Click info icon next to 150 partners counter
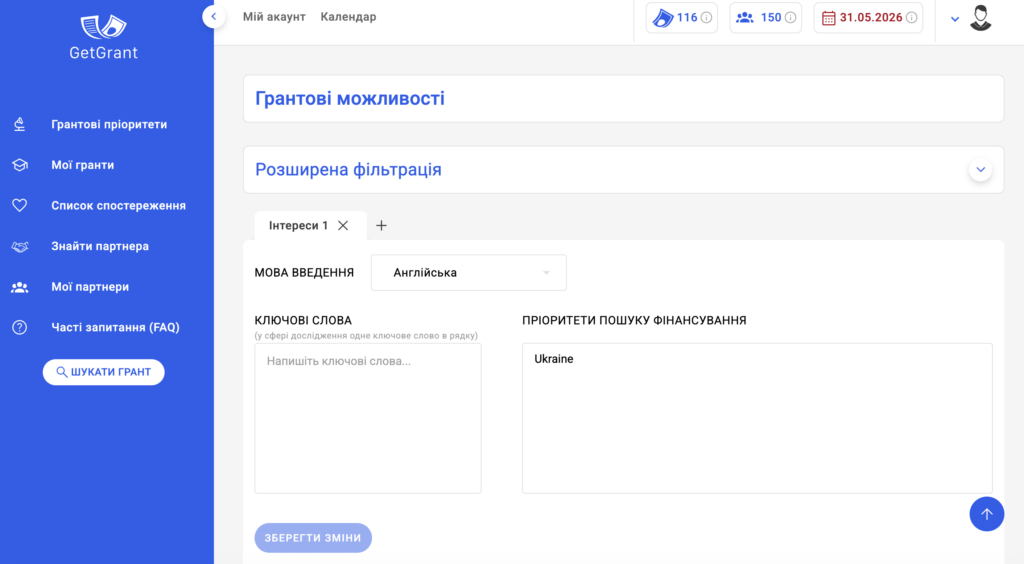The image size is (1024, 564). point(791,18)
